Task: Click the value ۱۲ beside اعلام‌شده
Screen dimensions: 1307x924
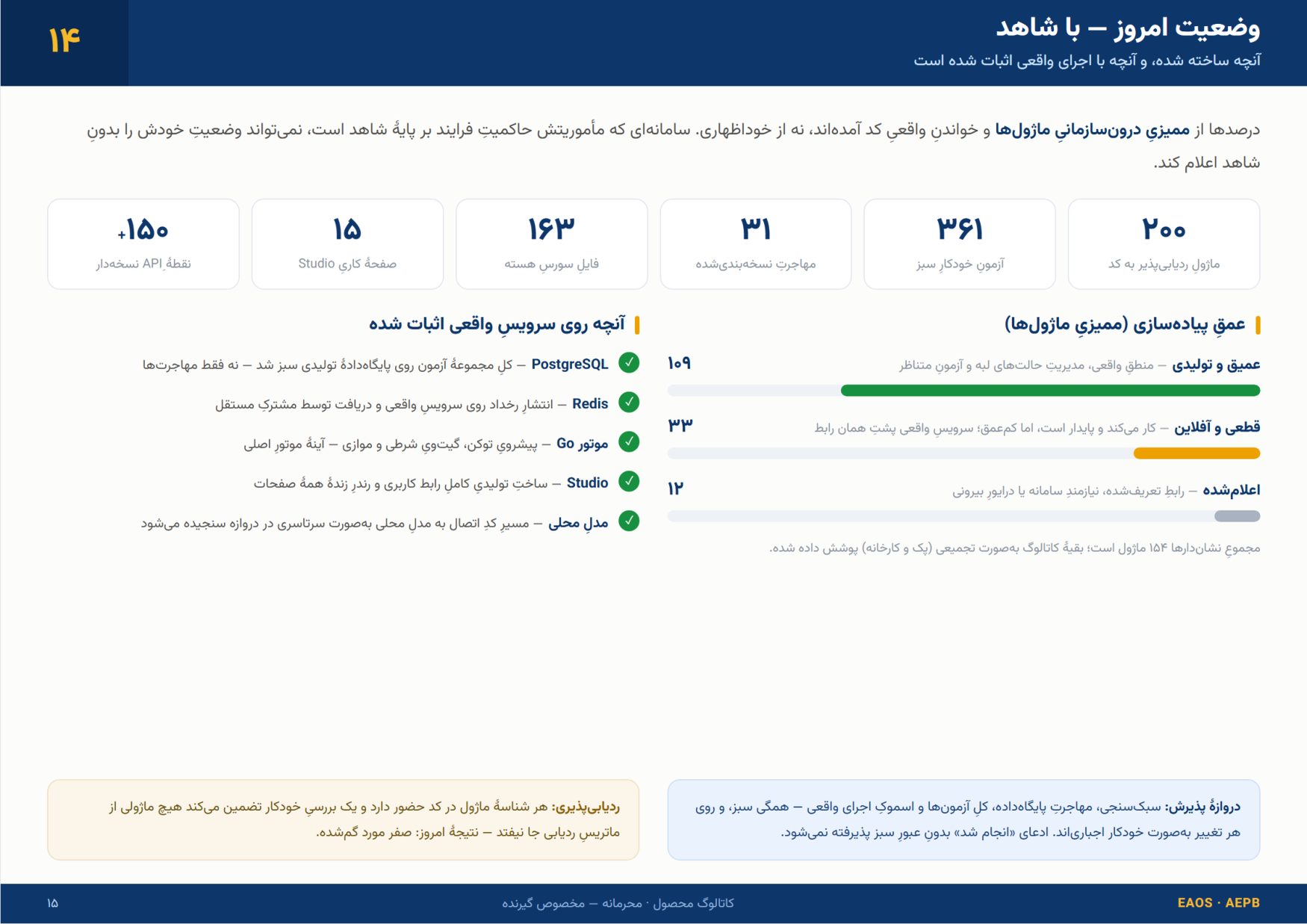Action: (x=675, y=488)
